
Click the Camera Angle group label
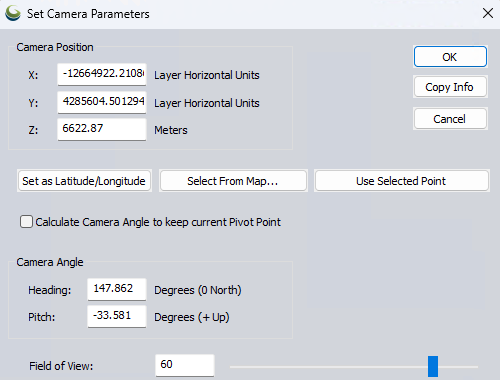pos(50,262)
